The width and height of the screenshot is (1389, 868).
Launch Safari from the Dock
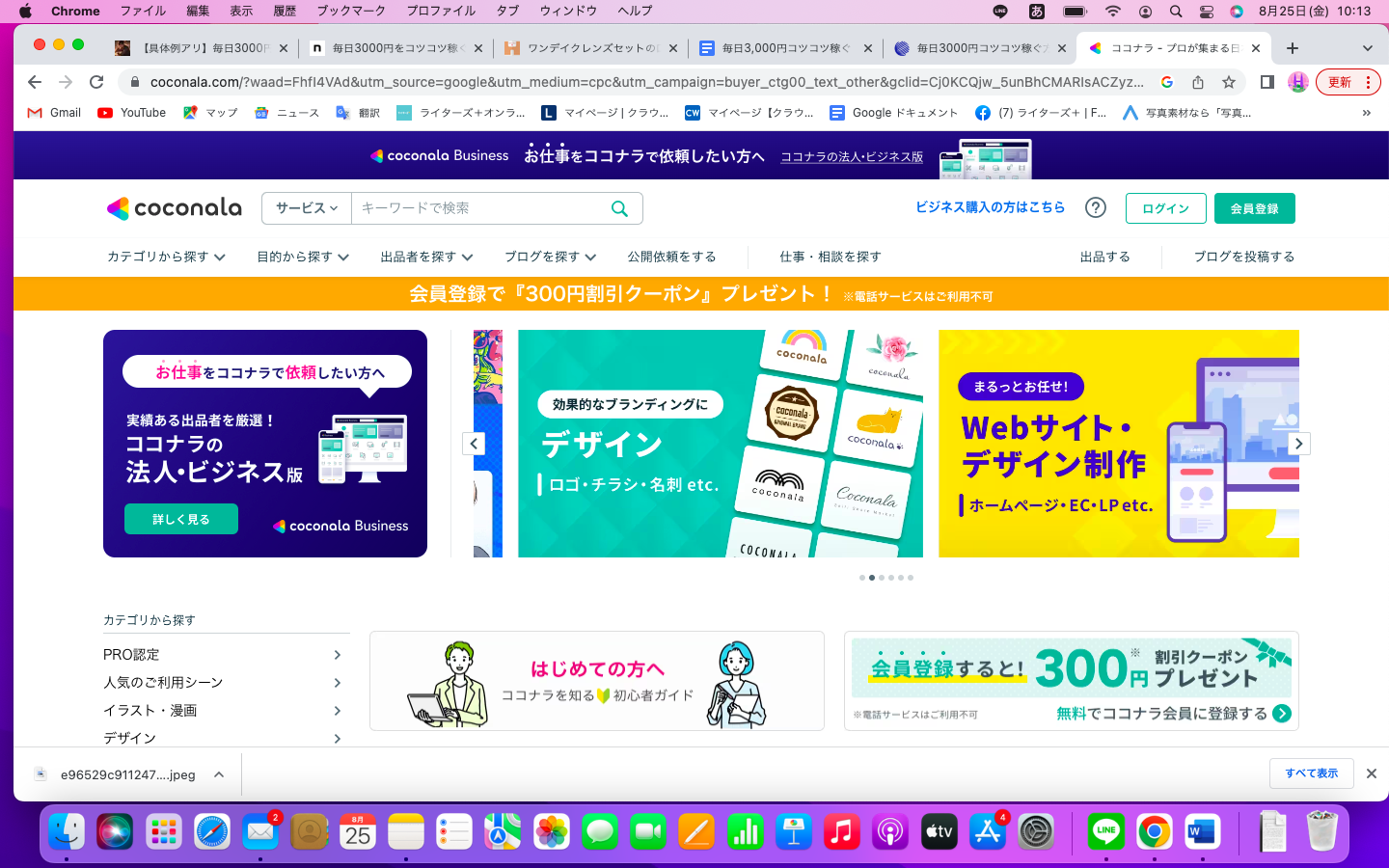212,831
